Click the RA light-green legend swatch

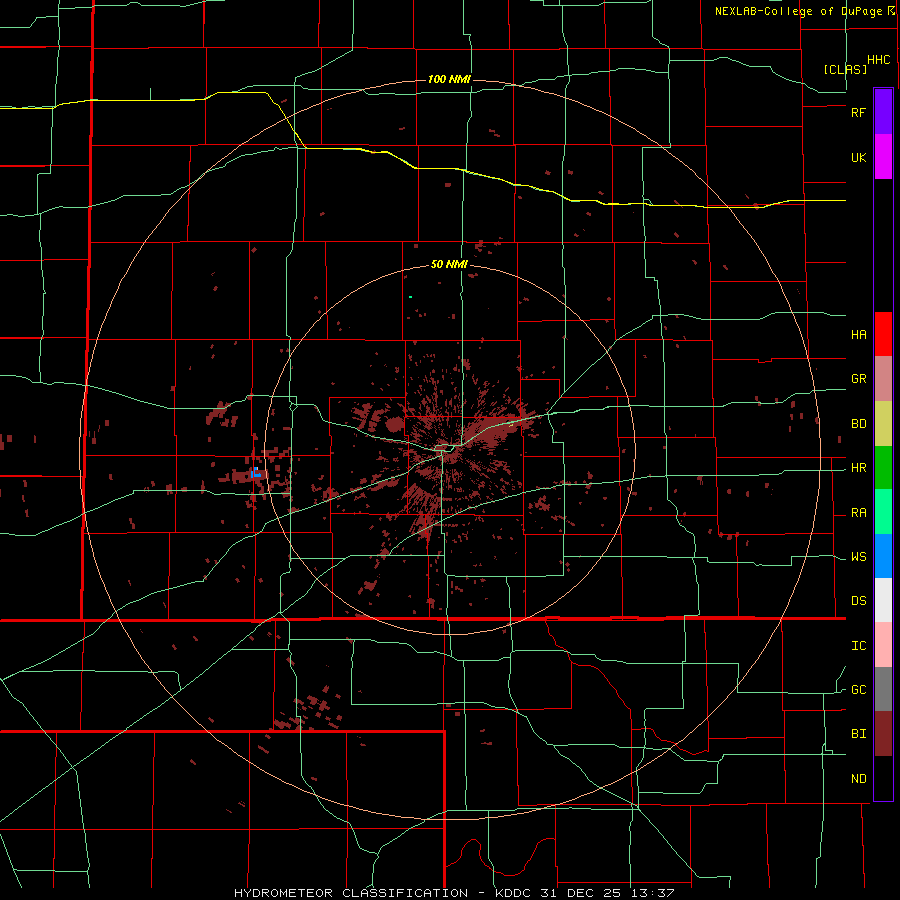[x=883, y=512]
